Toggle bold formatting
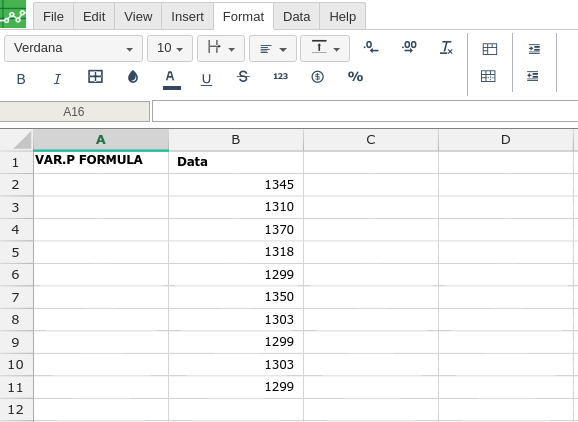Viewport: 578px width, 422px height. [21, 79]
